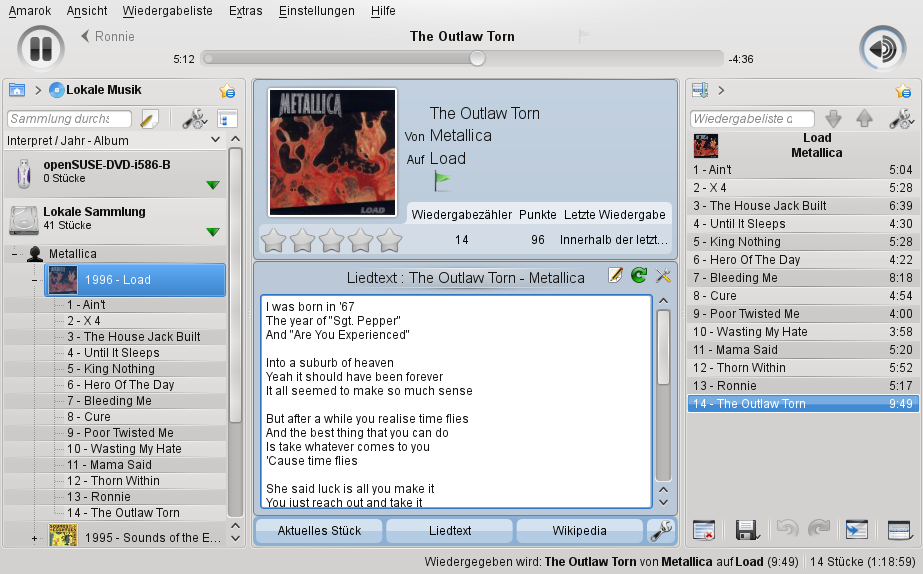Click the playlist undo arrow

pos(788,529)
